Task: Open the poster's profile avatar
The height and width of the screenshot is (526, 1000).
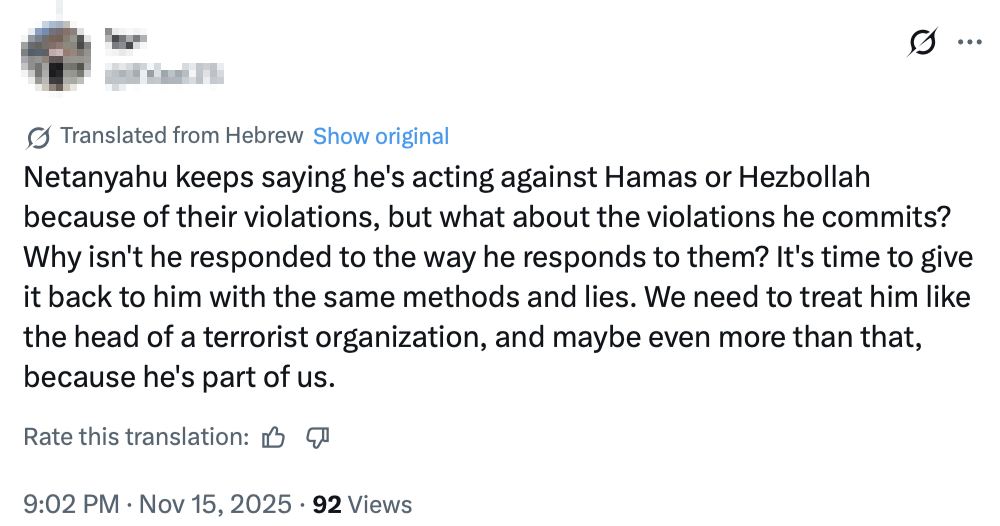Action: tap(62, 56)
